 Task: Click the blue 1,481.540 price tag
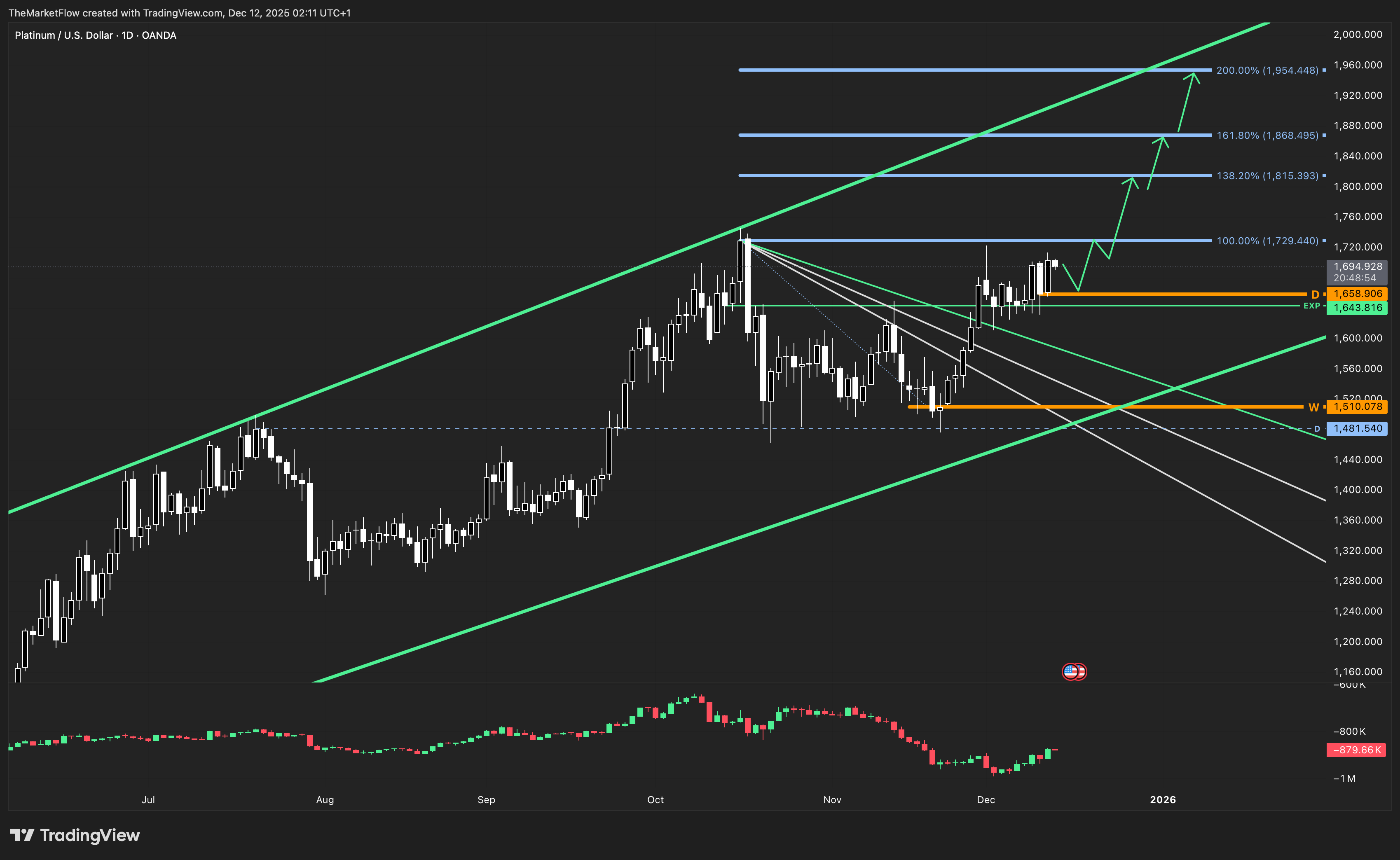point(1357,428)
